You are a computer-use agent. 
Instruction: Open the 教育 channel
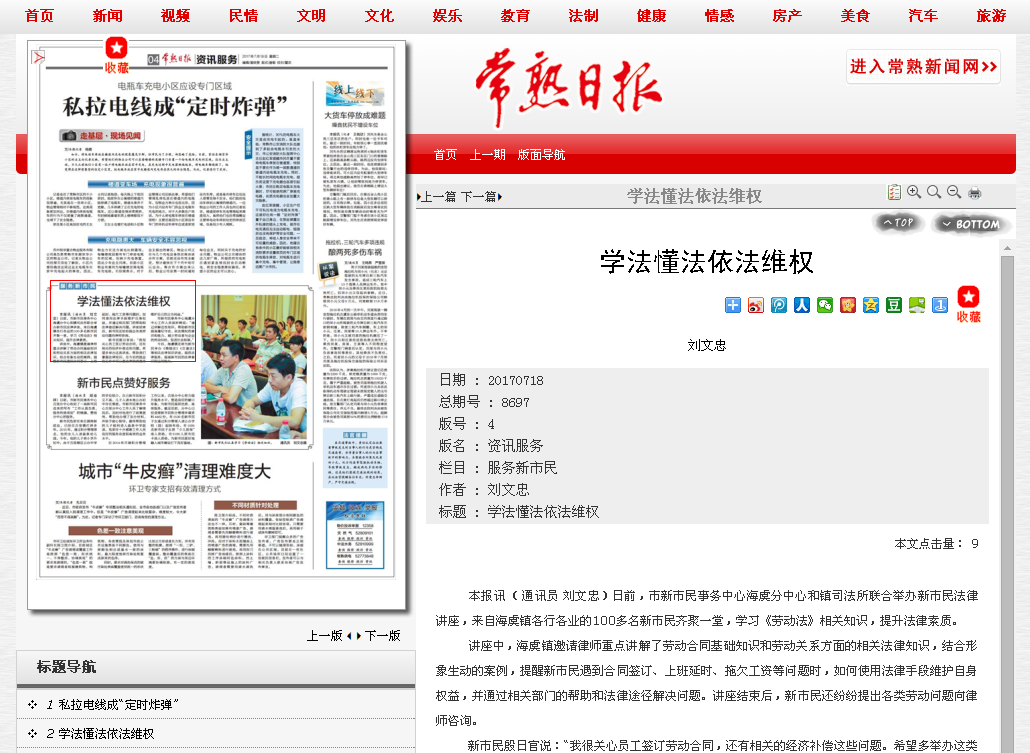pos(516,16)
